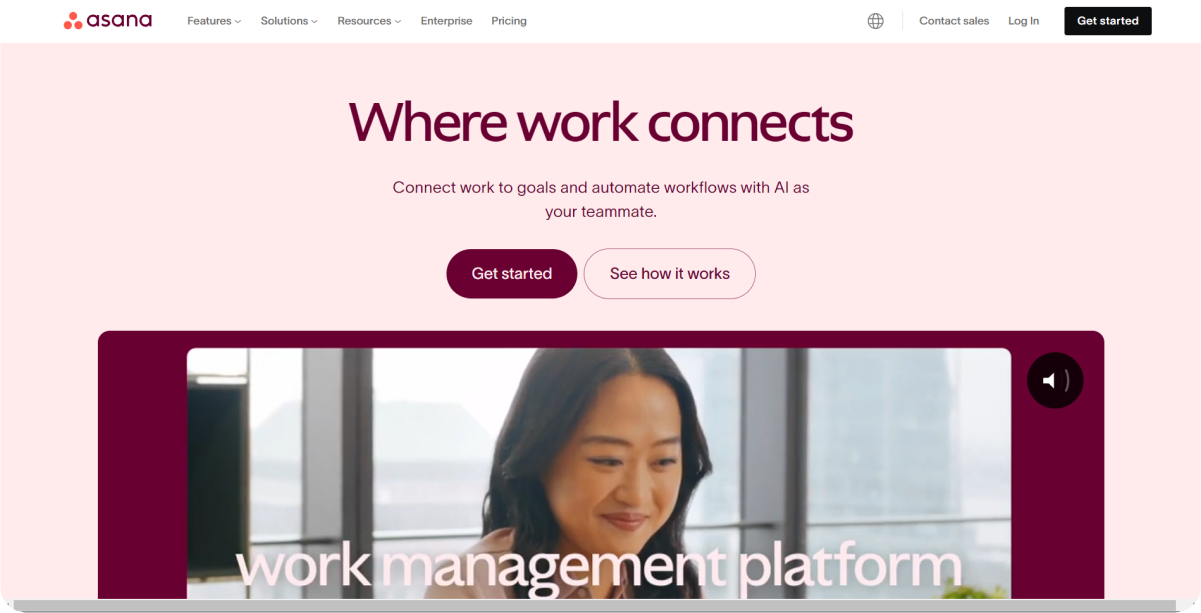Click the See how it works button

669,273
